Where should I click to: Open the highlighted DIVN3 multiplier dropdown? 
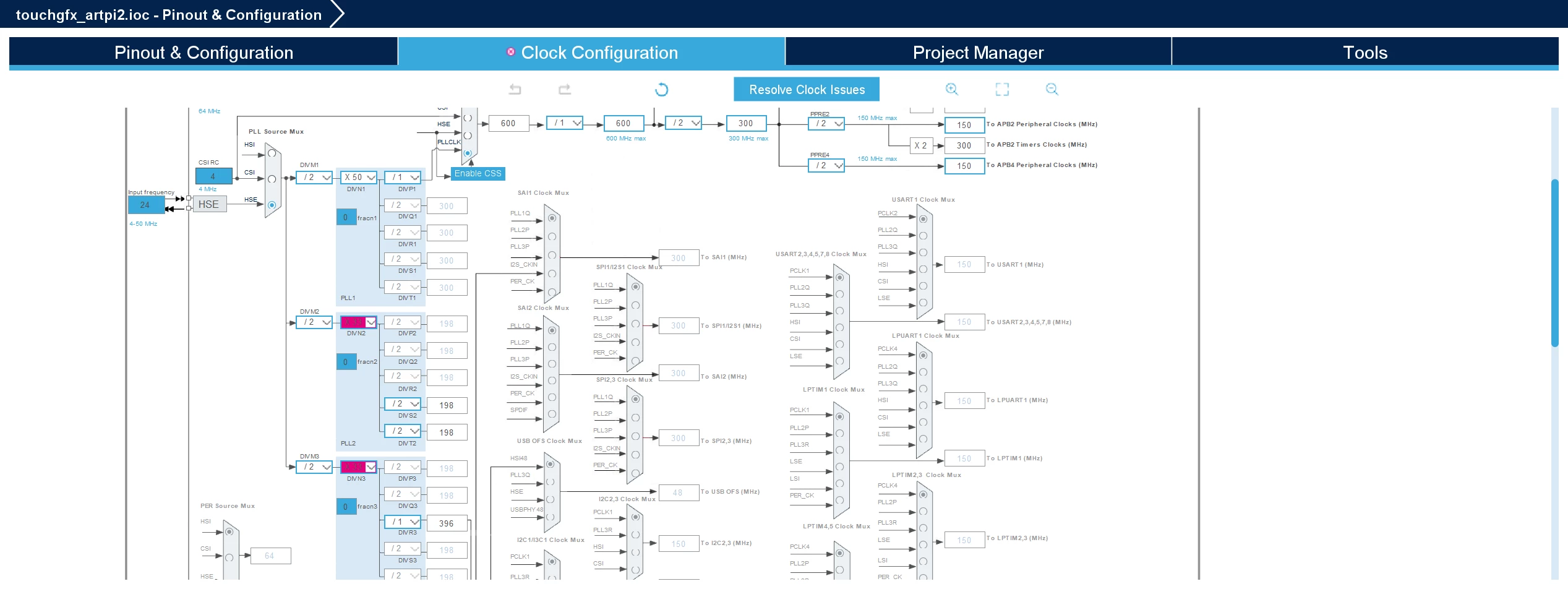click(359, 467)
